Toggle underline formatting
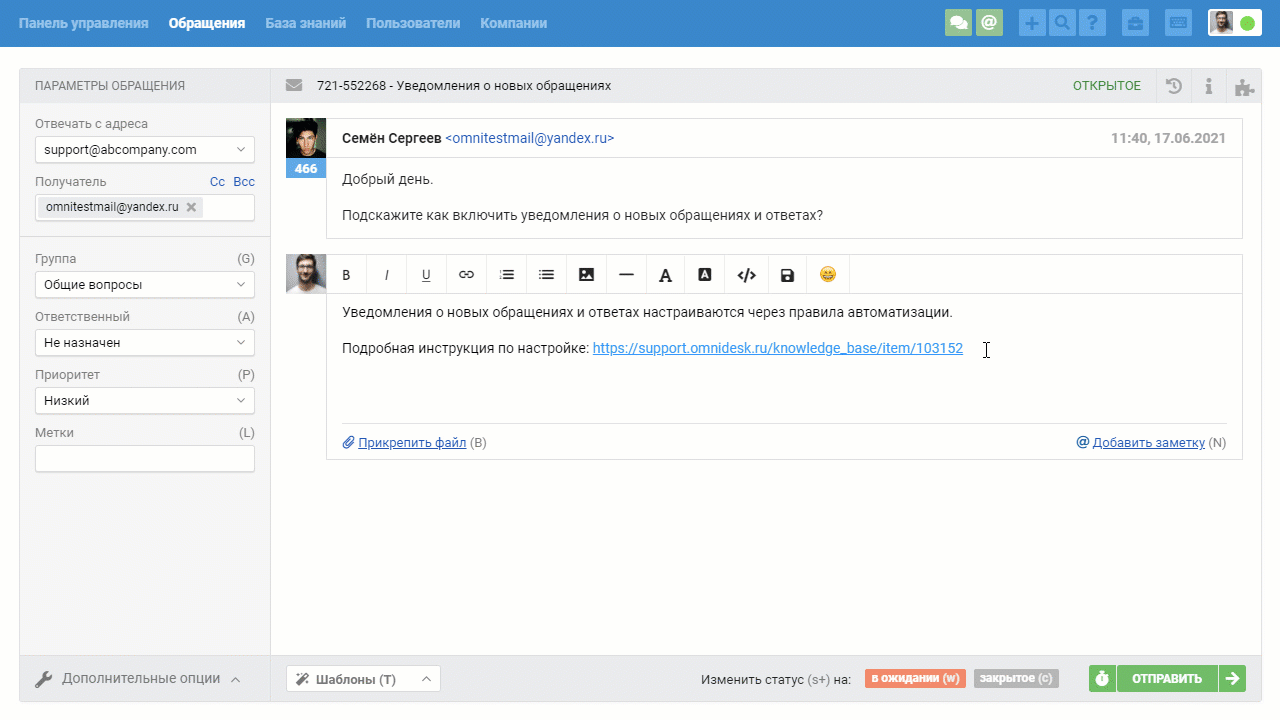1280x720 pixels. (x=426, y=274)
